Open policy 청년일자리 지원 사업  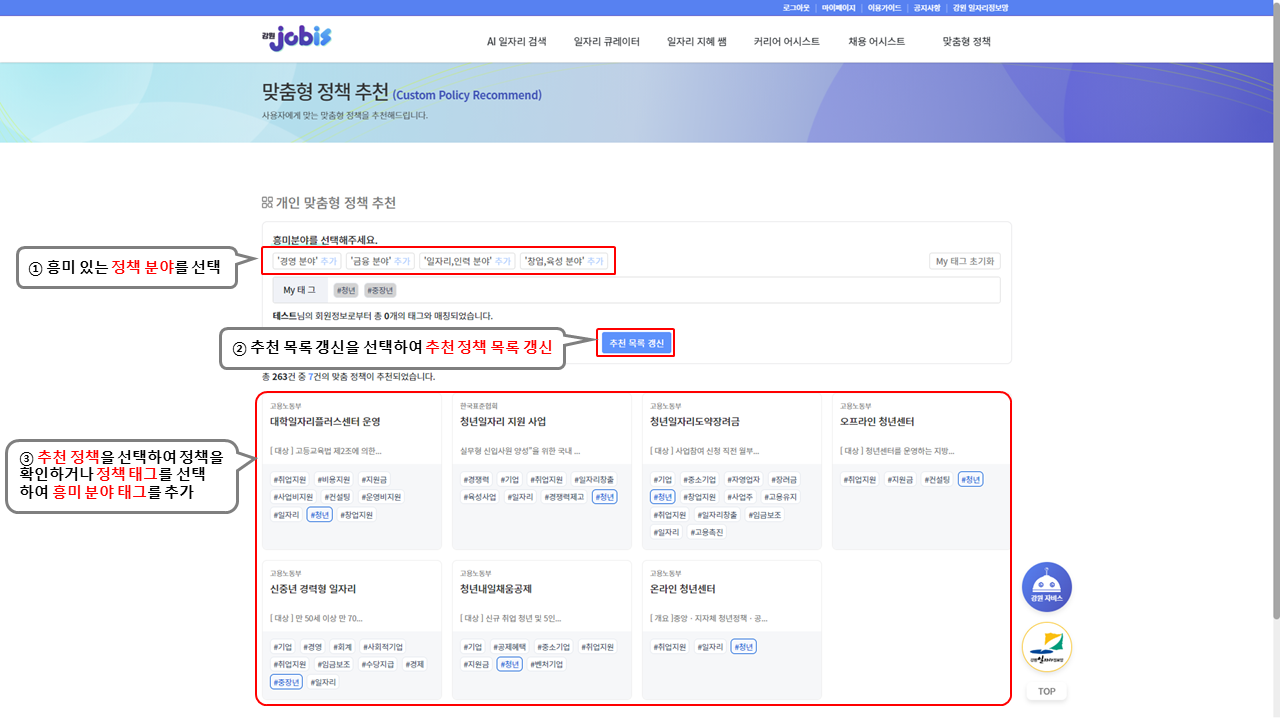503,422
